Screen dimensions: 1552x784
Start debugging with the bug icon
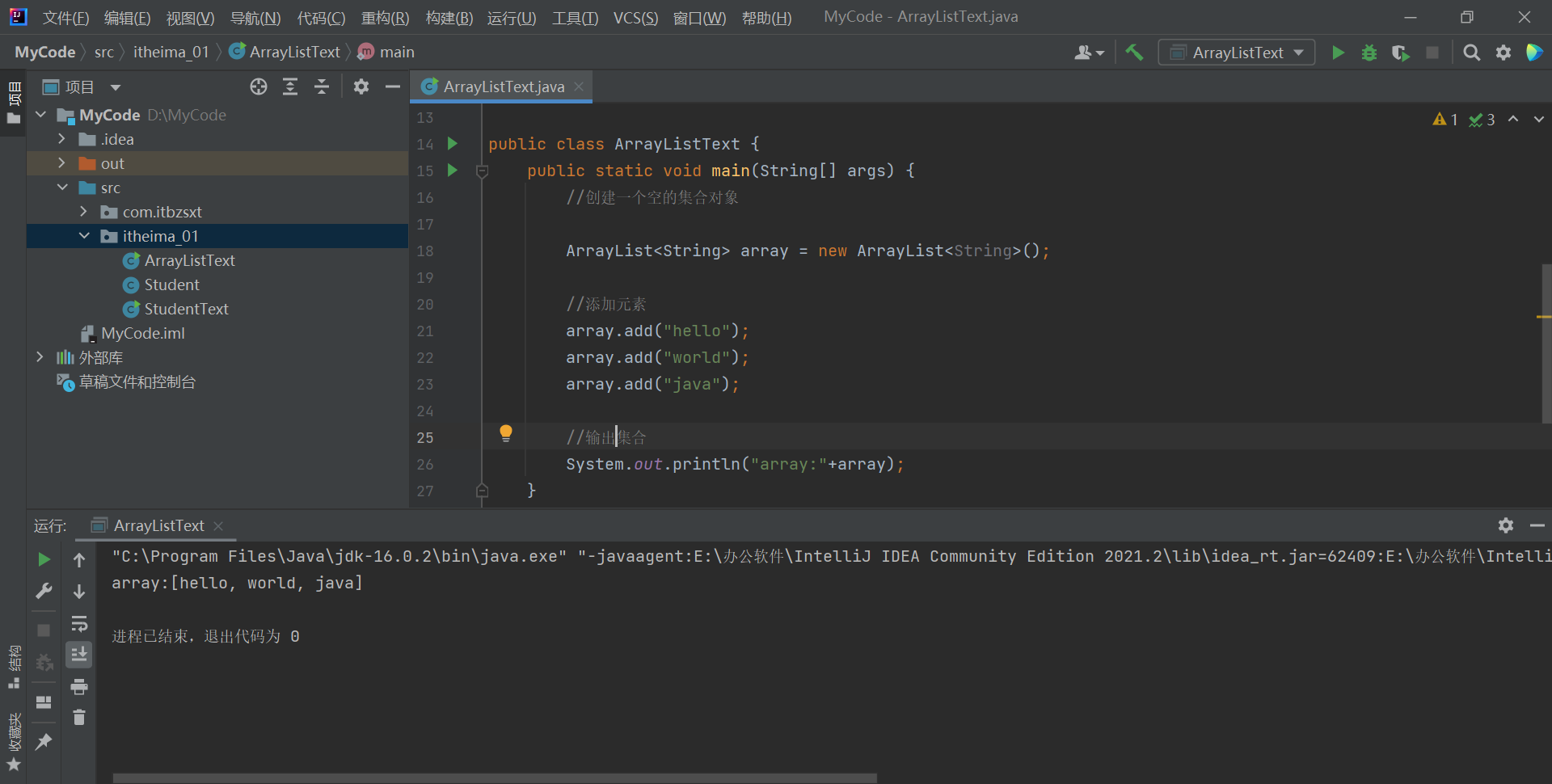point(1369,53)
